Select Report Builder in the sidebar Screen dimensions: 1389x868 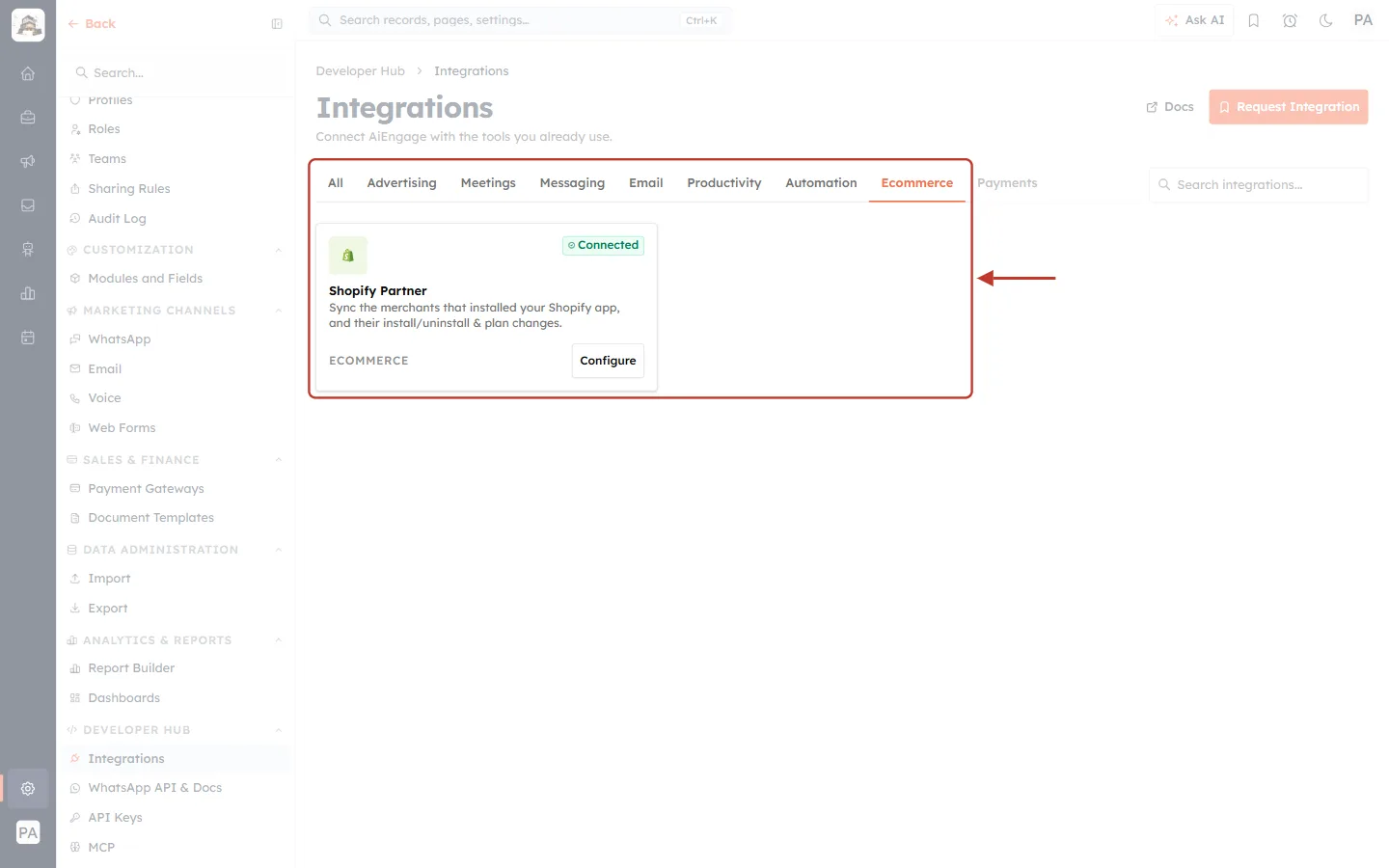point(131,668)
